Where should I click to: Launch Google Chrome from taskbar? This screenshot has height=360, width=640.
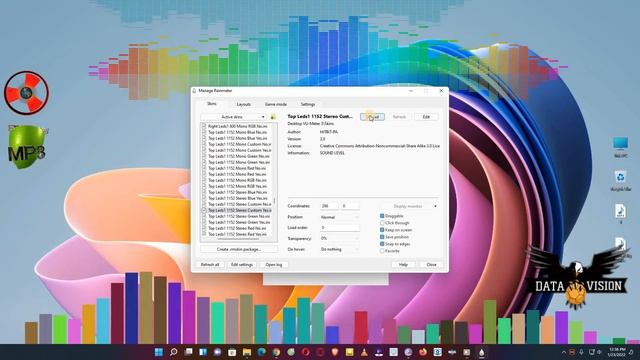coord(276,352)
